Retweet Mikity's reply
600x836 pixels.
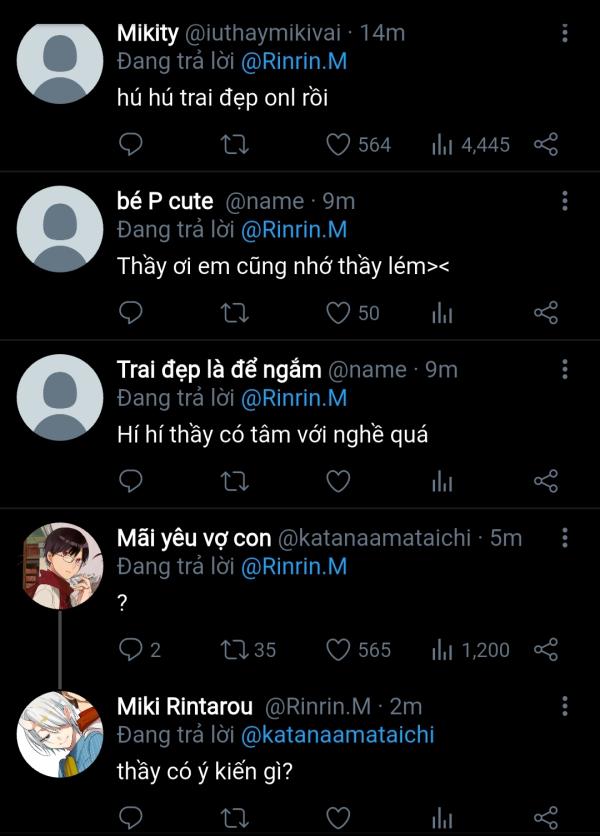pyautogui.click(x=233, y=145)
